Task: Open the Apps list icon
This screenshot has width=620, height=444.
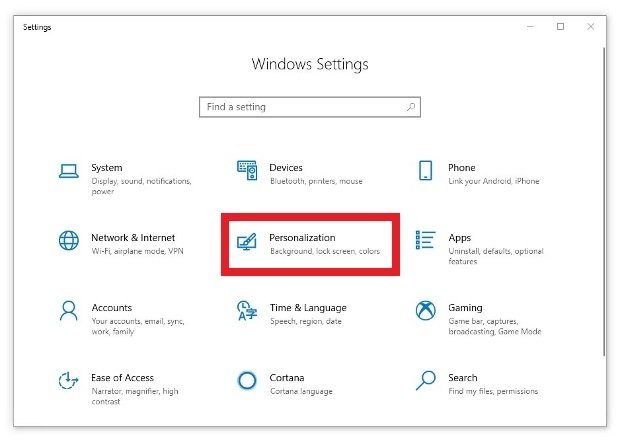Action: pyautogui.click(x=425, y=240)
